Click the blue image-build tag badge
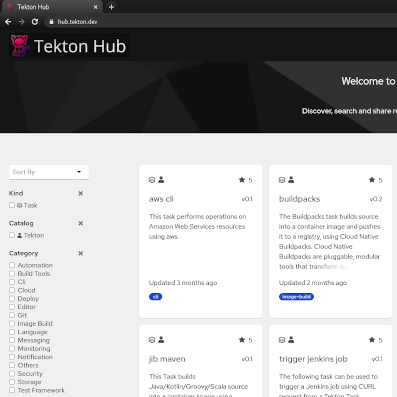The height and width of the screenshot is (397, 397). click(296, 297)
